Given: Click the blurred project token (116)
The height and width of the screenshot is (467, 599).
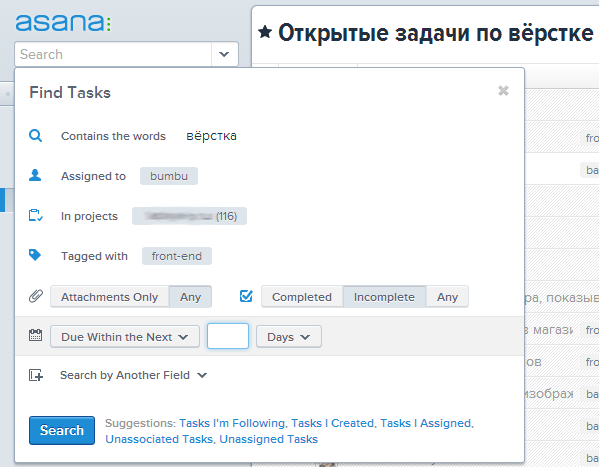Looking at the screenshot, I should coord(189,216).
